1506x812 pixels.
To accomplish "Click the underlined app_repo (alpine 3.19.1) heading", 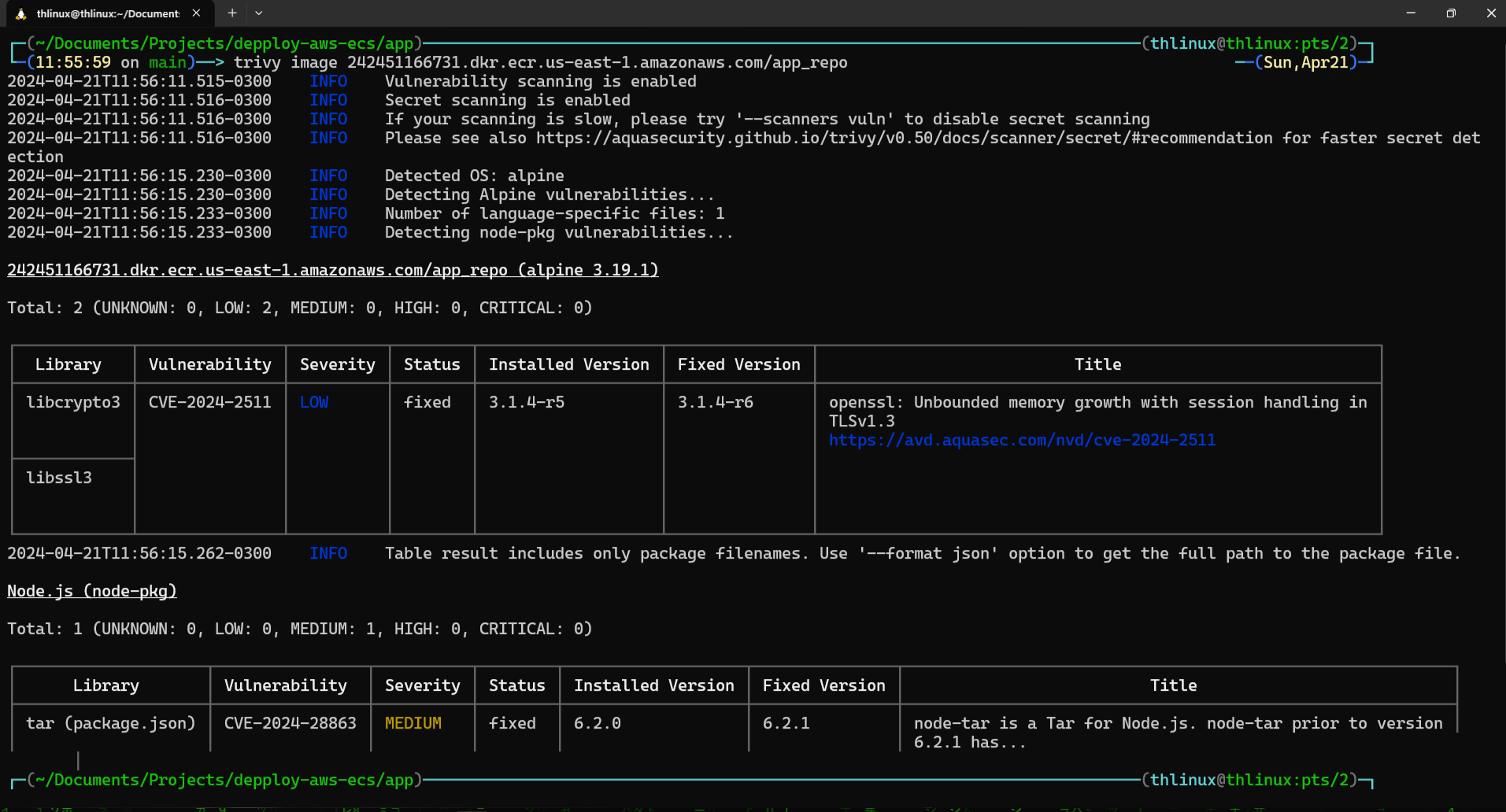I will point(333,270).
